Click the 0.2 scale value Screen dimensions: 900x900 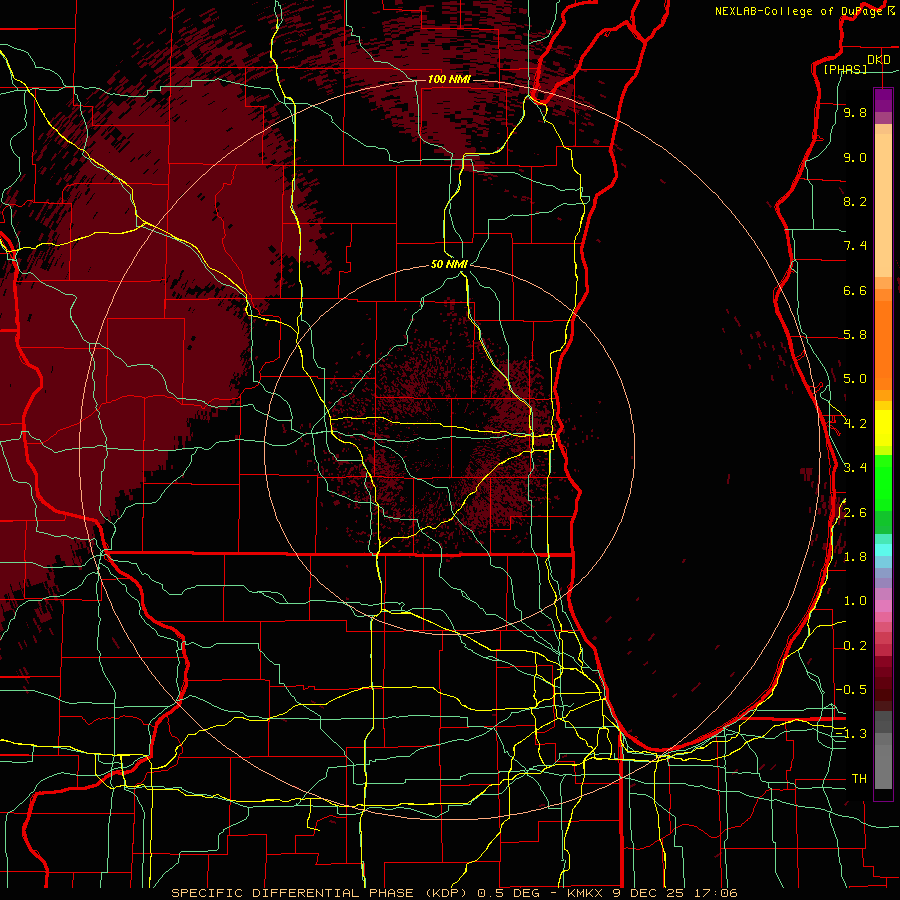click(855, 646)
